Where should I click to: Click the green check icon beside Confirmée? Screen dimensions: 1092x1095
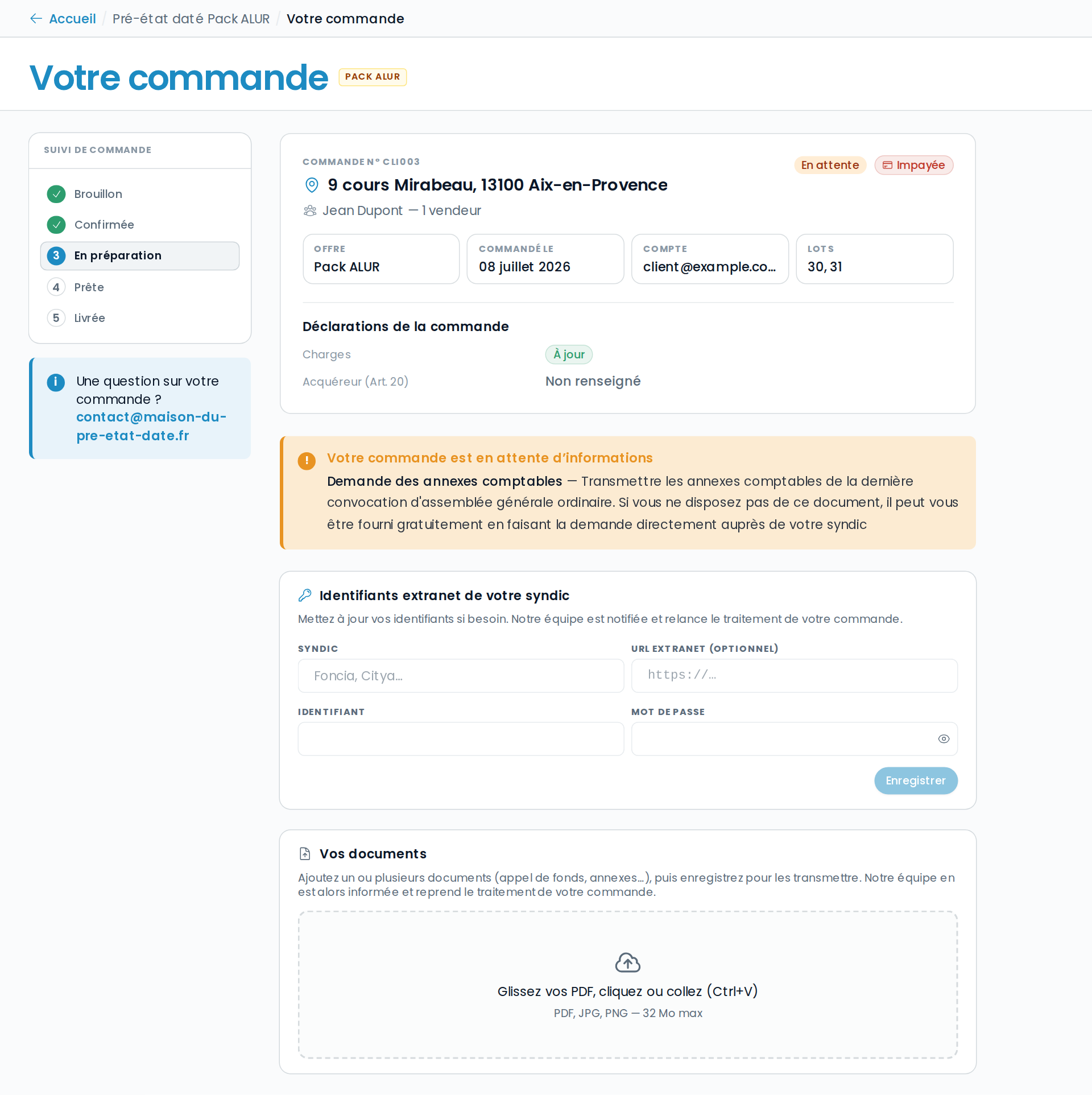pyautogui.click(x=56, y=225)
